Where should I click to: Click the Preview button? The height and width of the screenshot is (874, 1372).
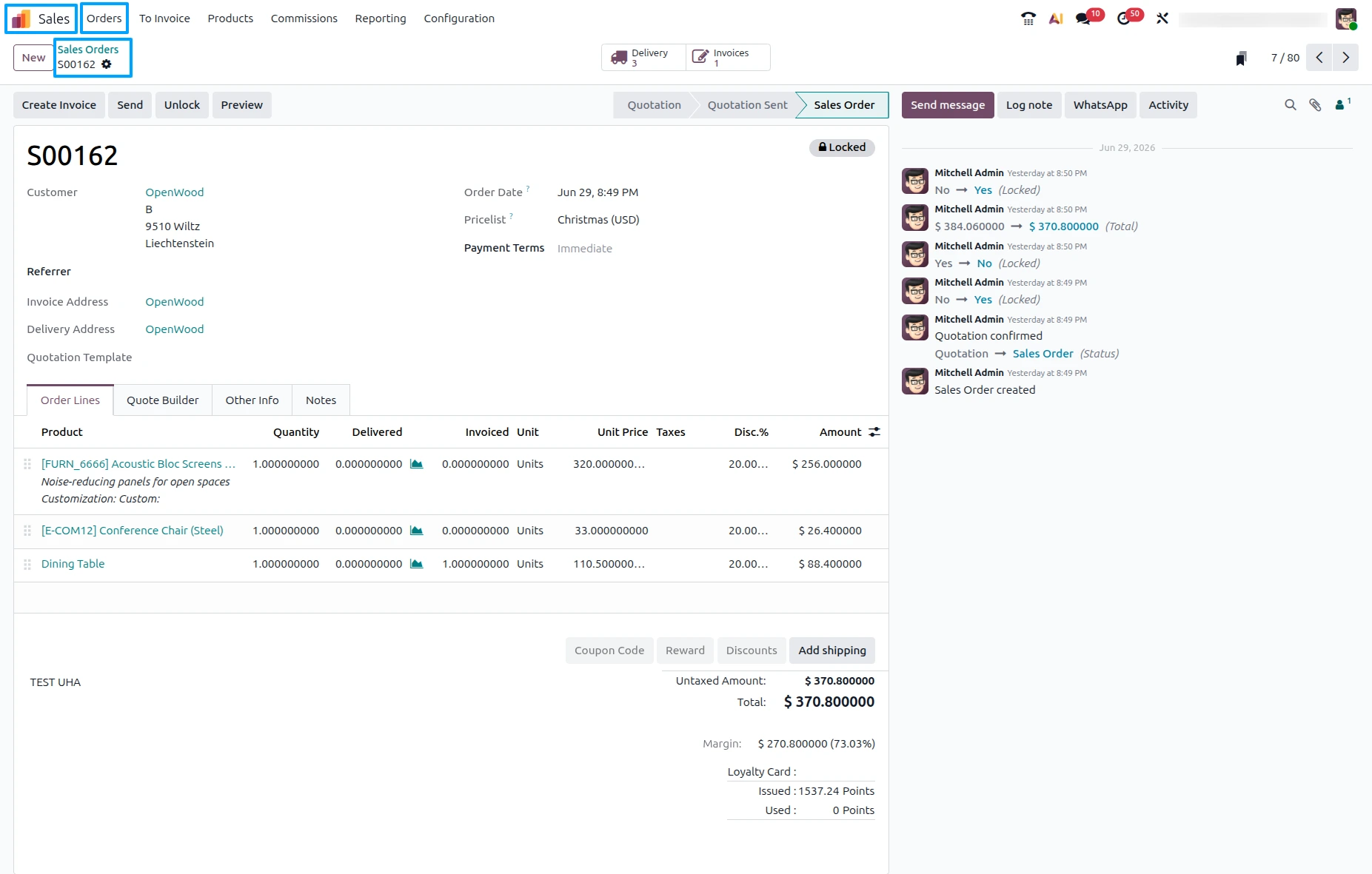pyautogui.click(x=242, y=105)
